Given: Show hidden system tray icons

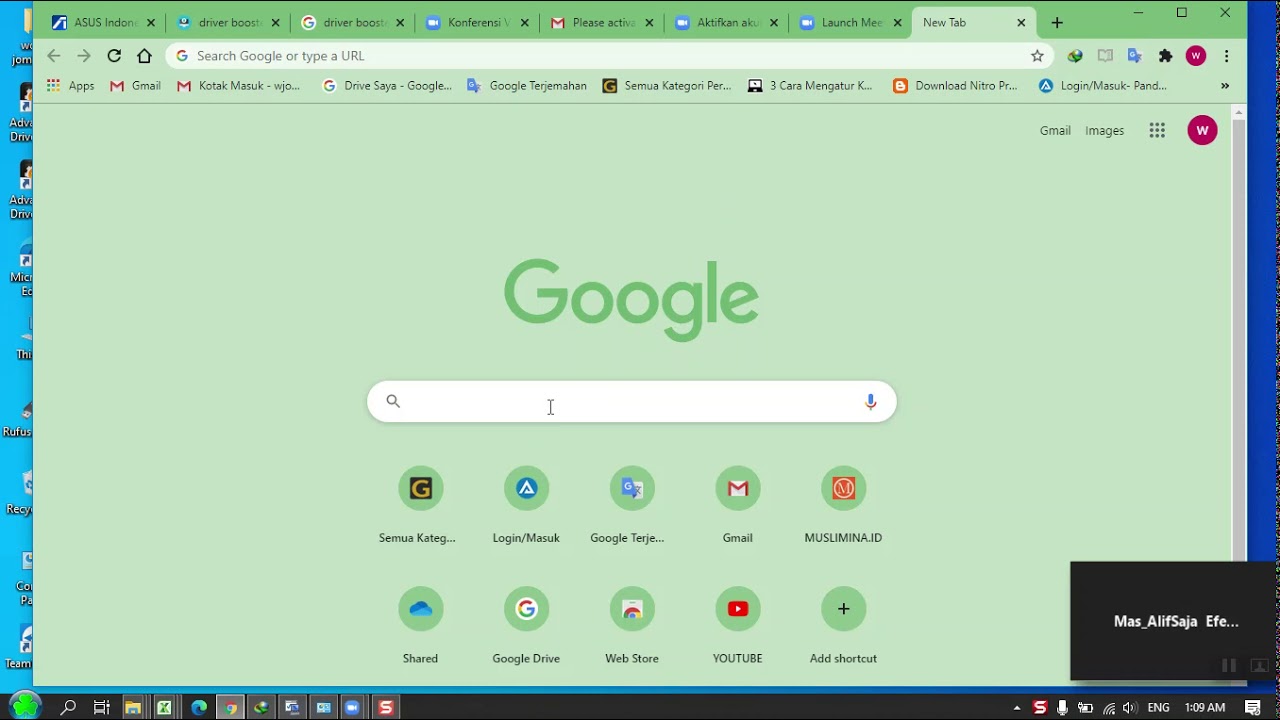Looking at the screenshot, I should (1017, 708).
